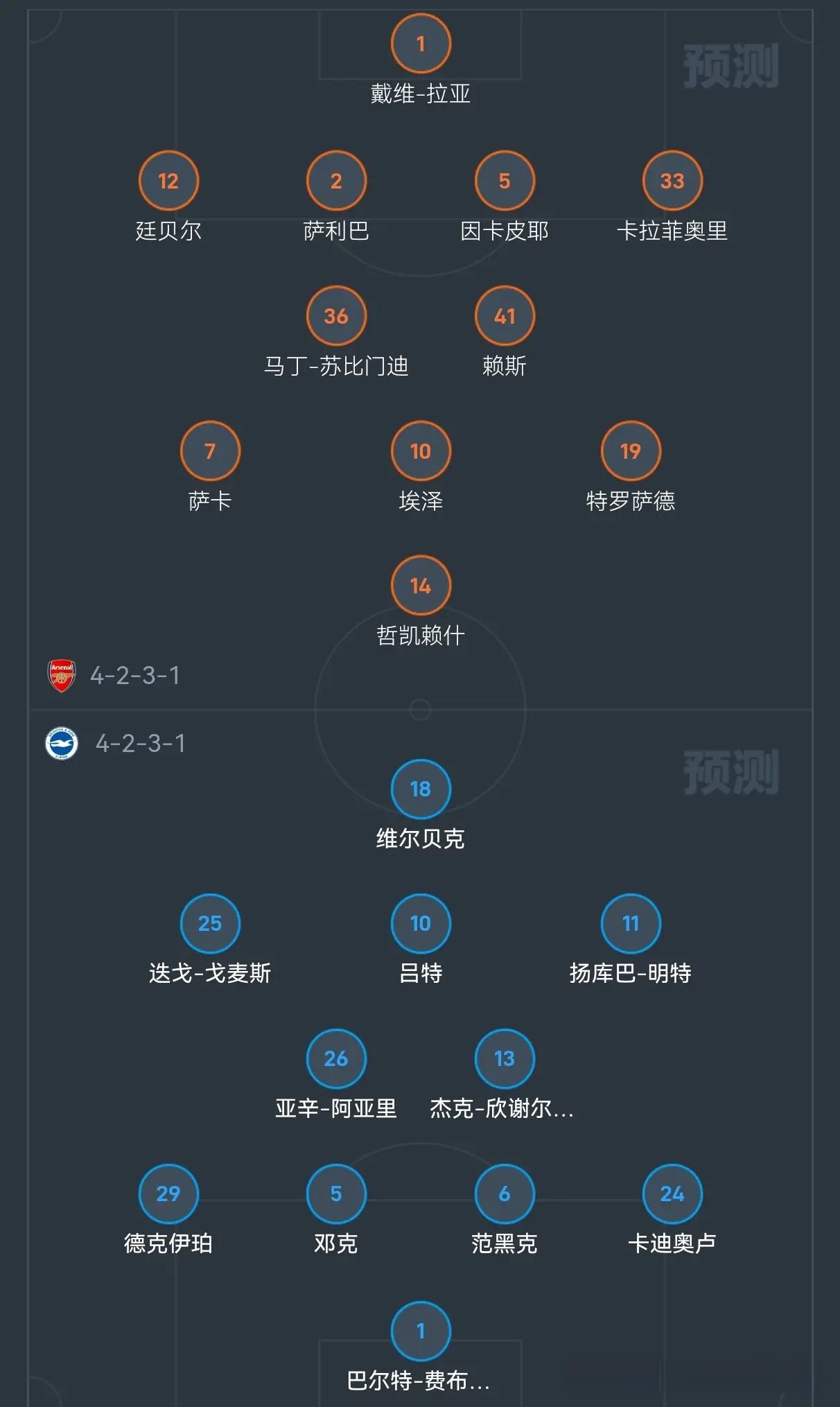Click the Brighton club crest icon
Viewport: 840px width, 1407px height.
click(x=62, y=743)
